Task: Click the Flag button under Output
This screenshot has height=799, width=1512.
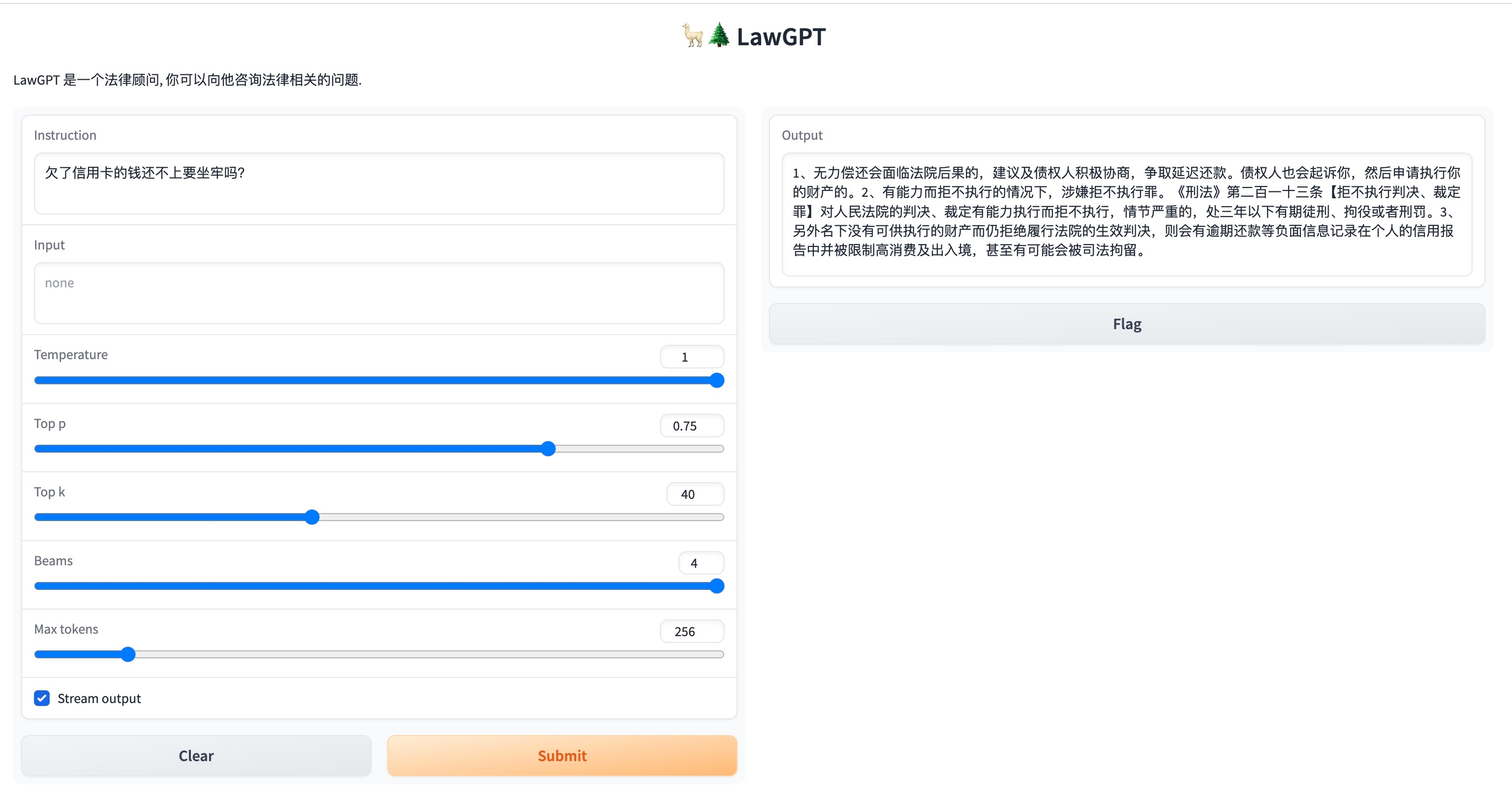Action: 1126,324
